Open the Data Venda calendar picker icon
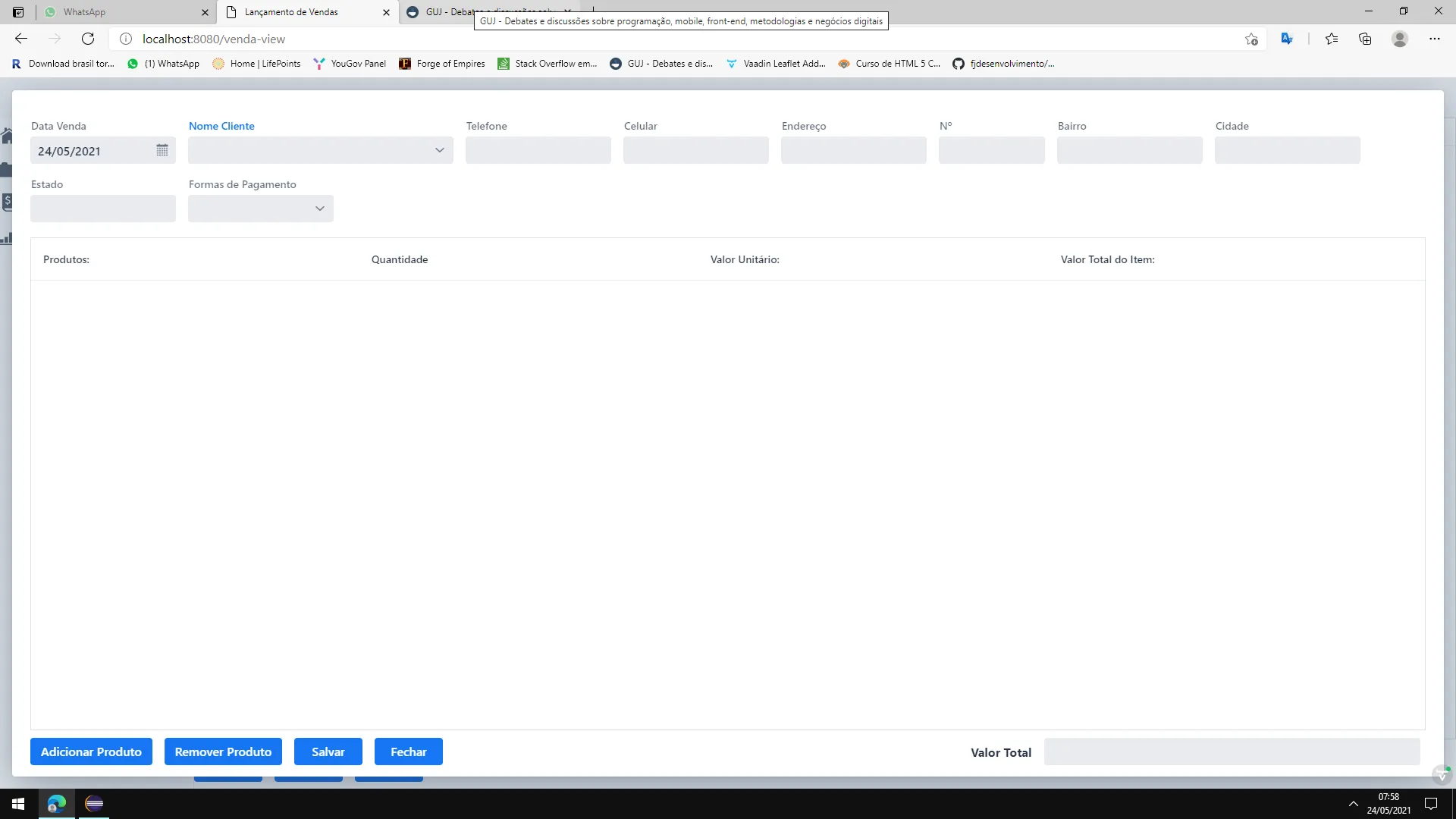Screen dimensions: 1456x819 162,150
